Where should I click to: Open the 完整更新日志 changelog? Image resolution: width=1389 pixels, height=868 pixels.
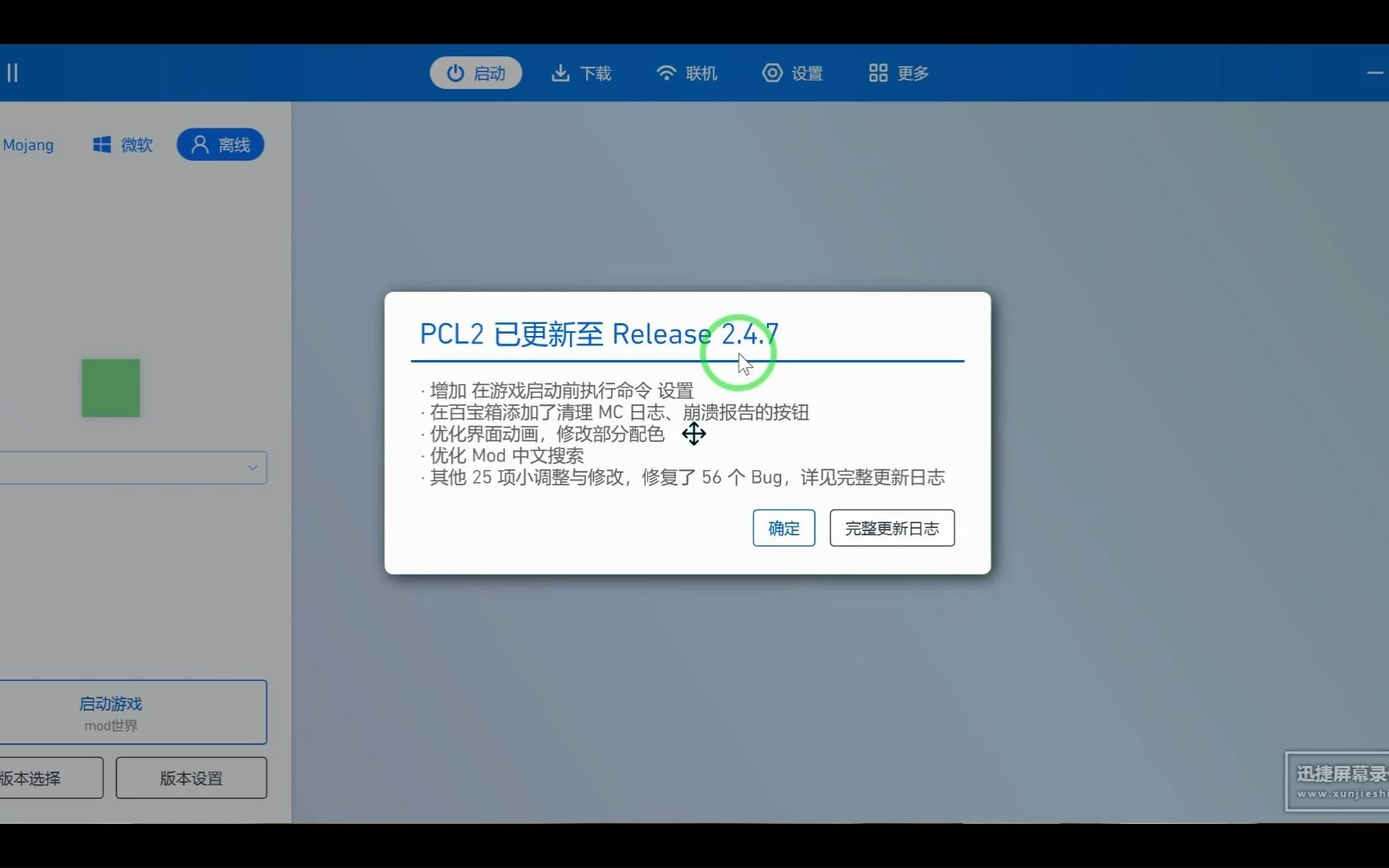click(891, 528)
